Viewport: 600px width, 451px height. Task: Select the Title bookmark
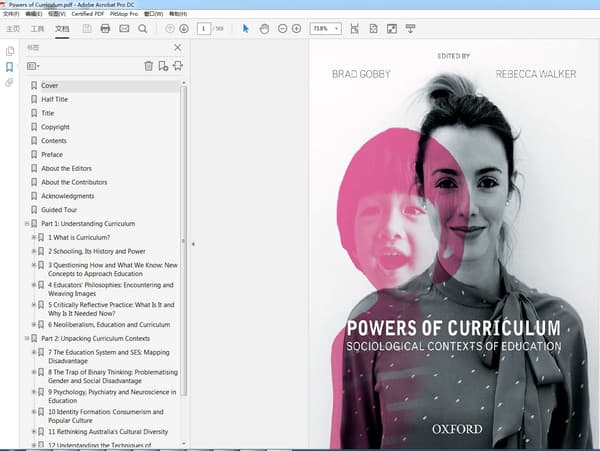[x=47, y=113]
